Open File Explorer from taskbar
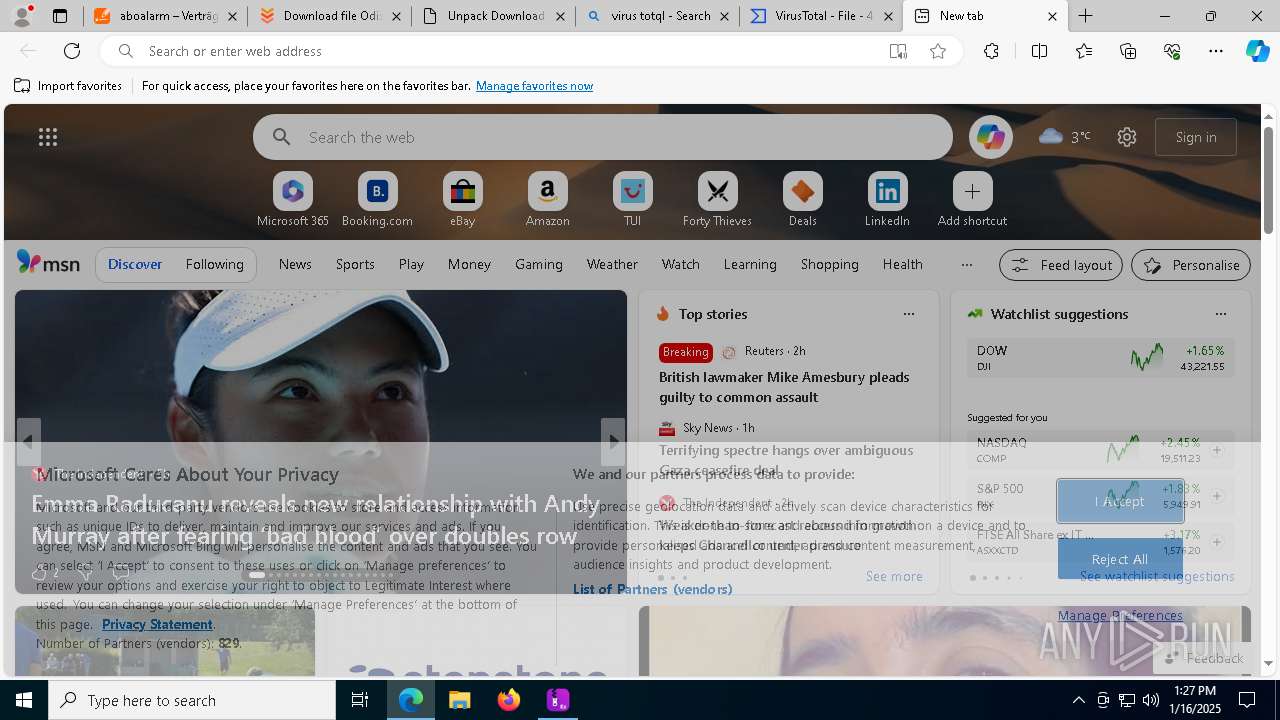The width and height of the screenshot is (1280, 720). tap(459, 700)
